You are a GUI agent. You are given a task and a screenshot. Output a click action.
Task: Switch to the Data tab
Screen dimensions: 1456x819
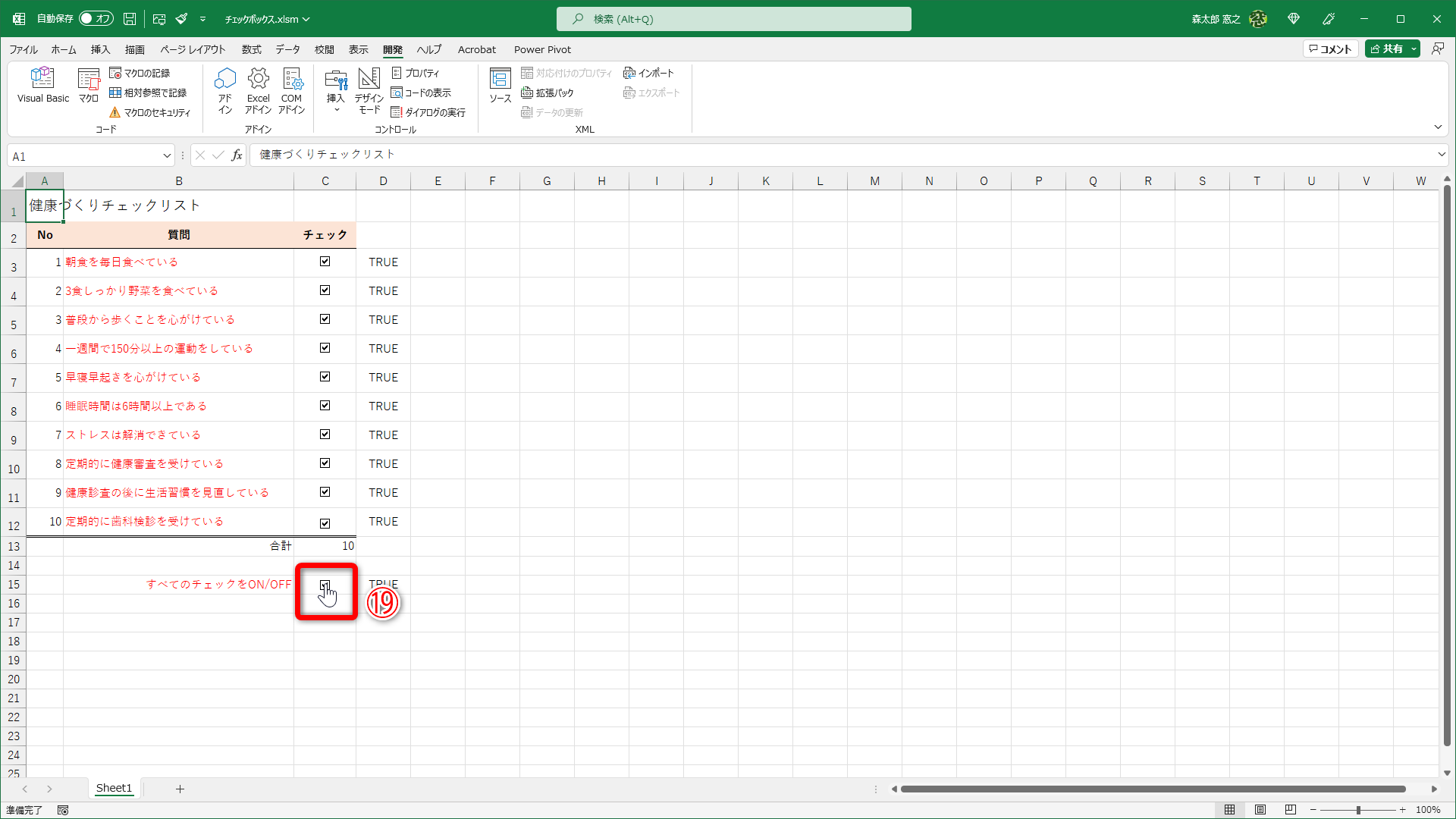pyautogui.click(x=287, y=49)
